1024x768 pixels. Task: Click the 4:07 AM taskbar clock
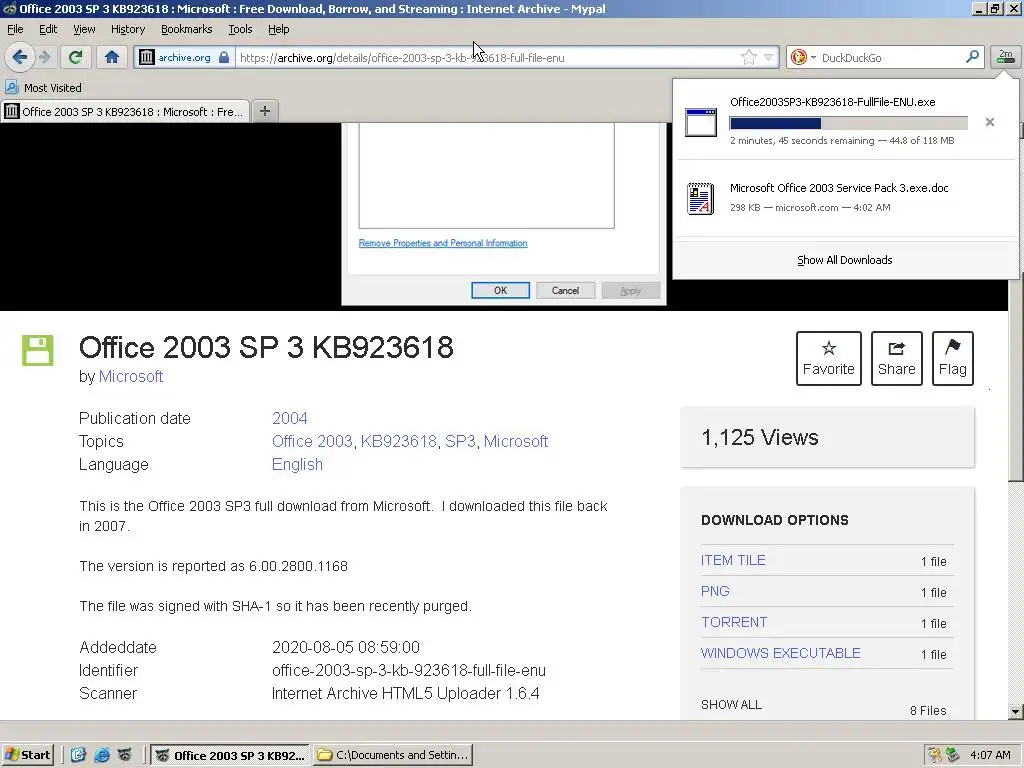click(990, 755)
